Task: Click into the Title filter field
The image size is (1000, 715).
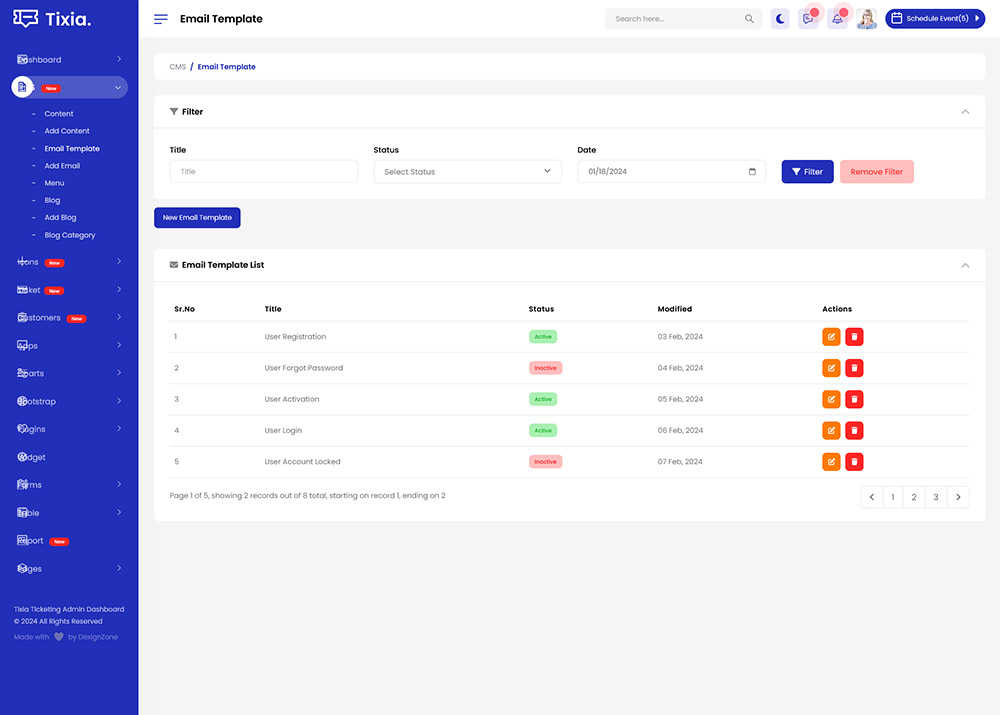Action: click(263, 172)
